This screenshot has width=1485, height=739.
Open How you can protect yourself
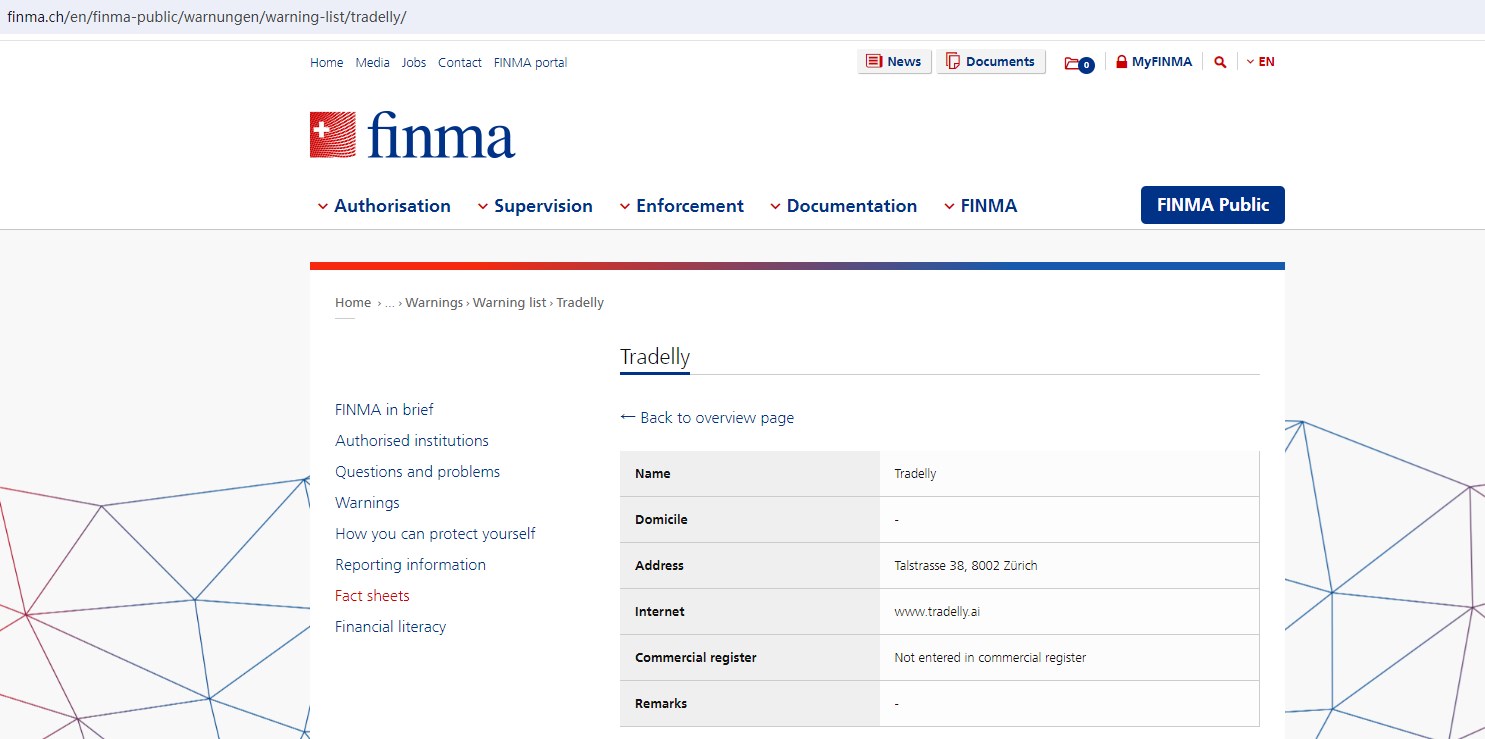pos(435,534)
